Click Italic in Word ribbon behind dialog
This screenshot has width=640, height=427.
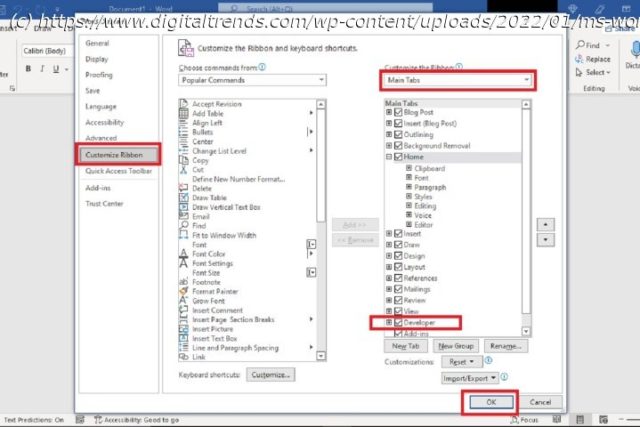pos(42,69)
